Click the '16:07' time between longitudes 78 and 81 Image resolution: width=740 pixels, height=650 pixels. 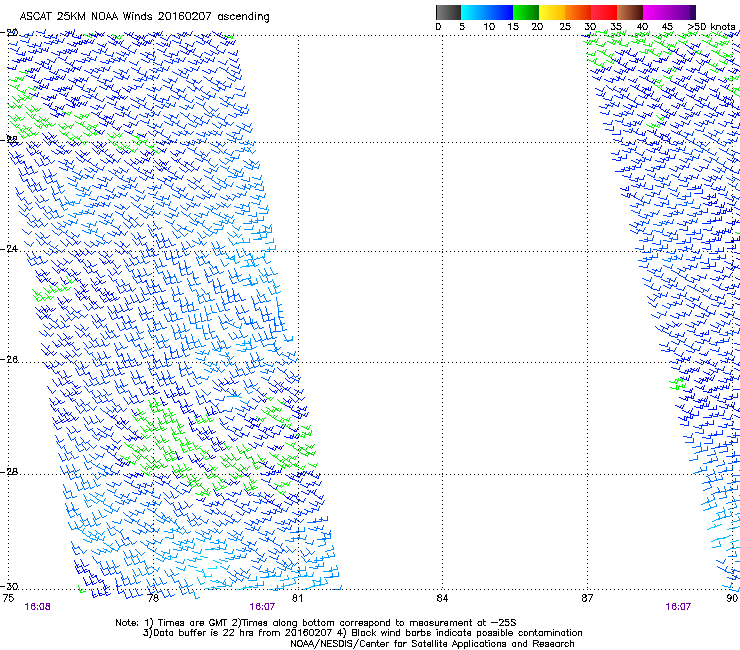tap(262, 607)
